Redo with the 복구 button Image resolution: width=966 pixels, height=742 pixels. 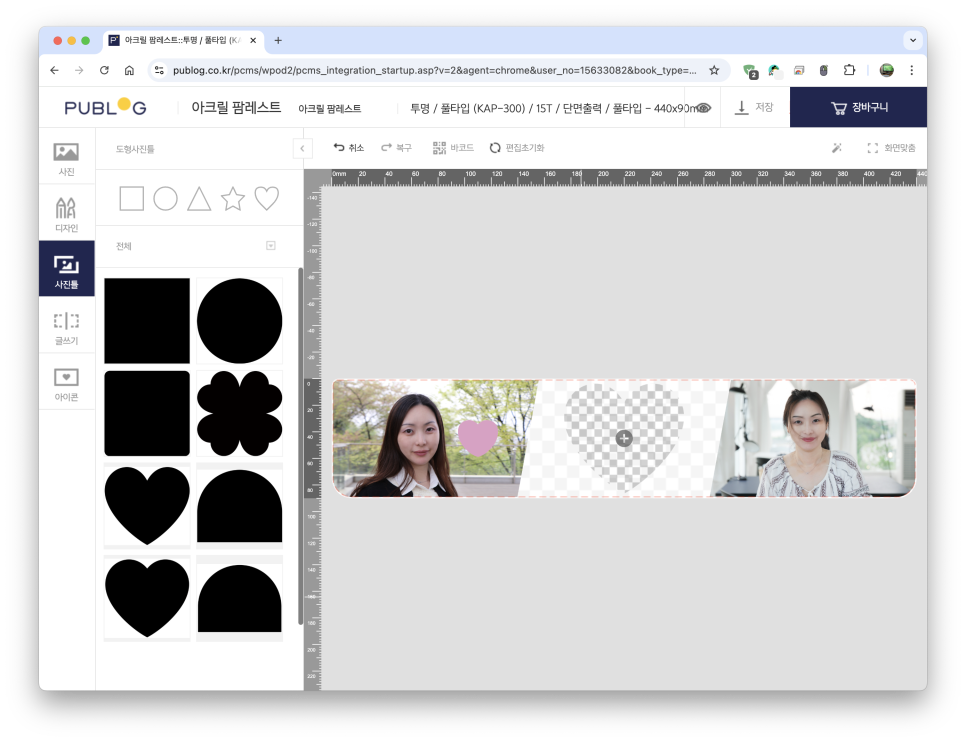pos(396,148)
